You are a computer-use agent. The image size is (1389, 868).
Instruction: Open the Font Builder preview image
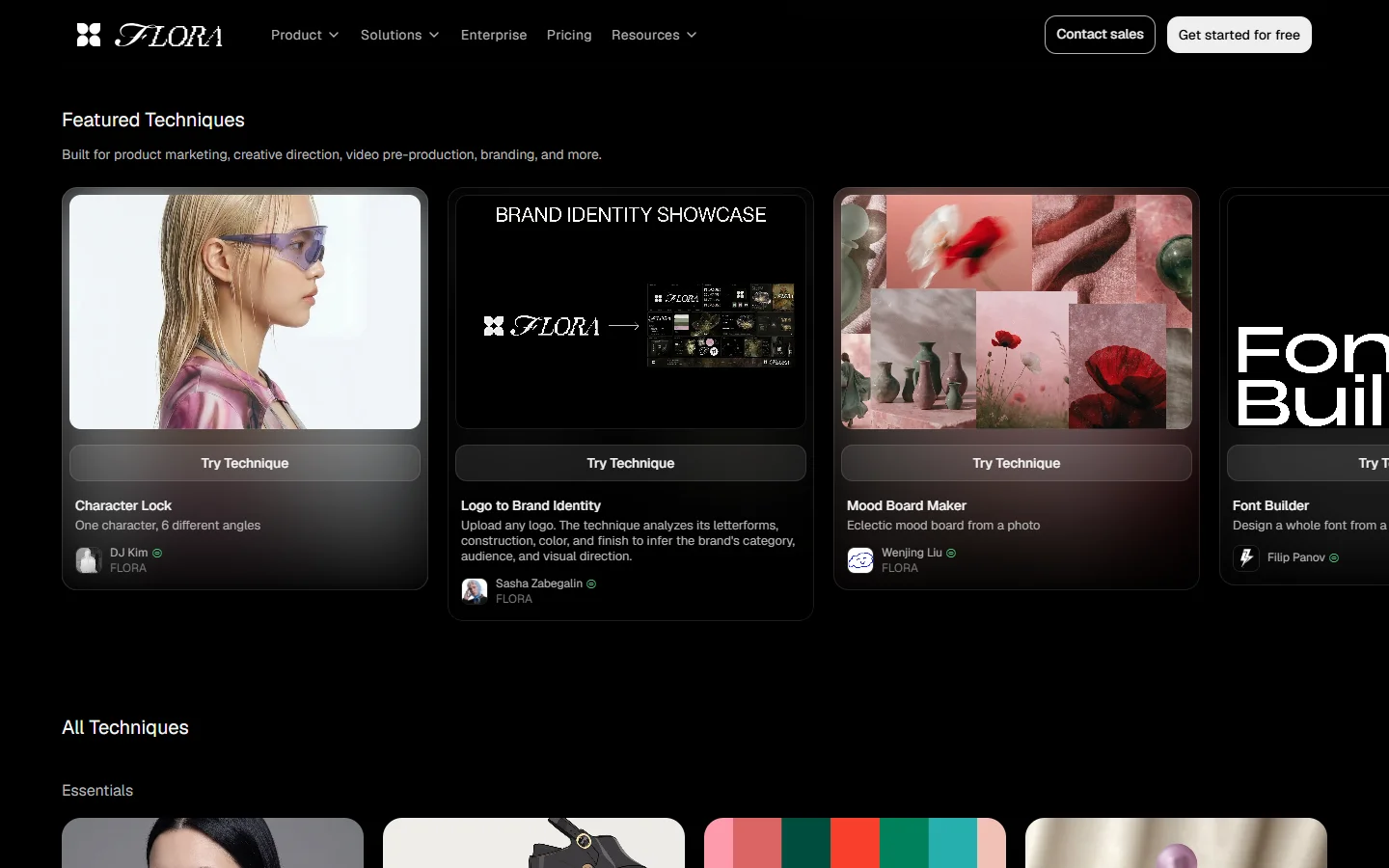[1308, 312]
